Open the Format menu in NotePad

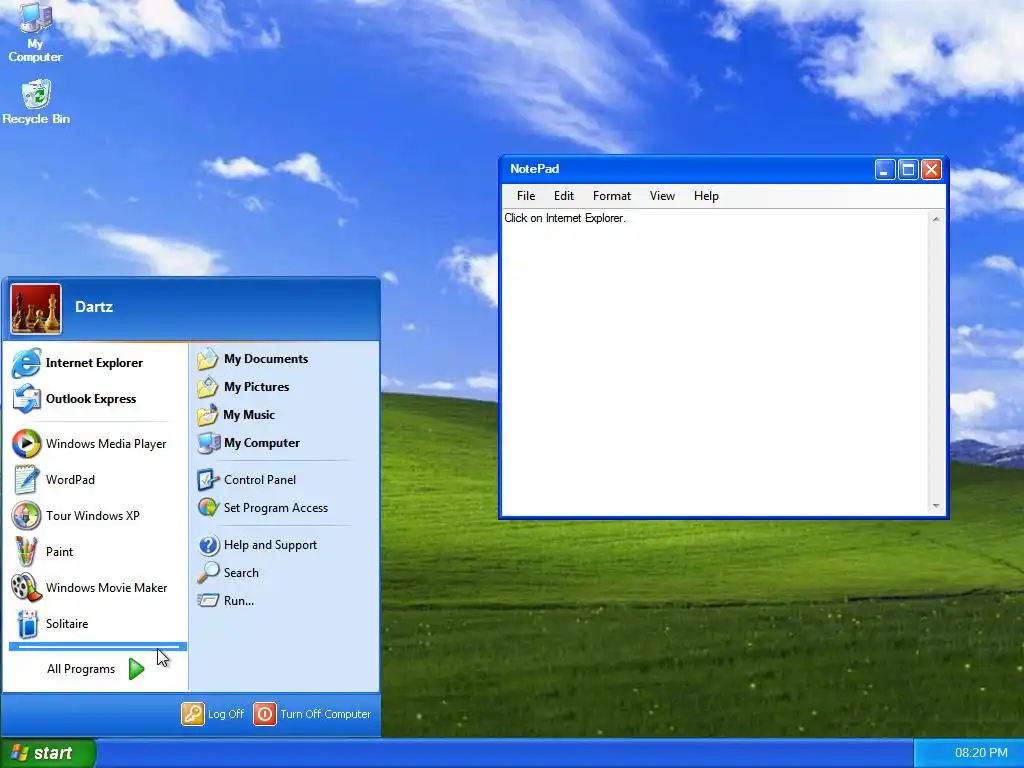click(x=612, y=196)
